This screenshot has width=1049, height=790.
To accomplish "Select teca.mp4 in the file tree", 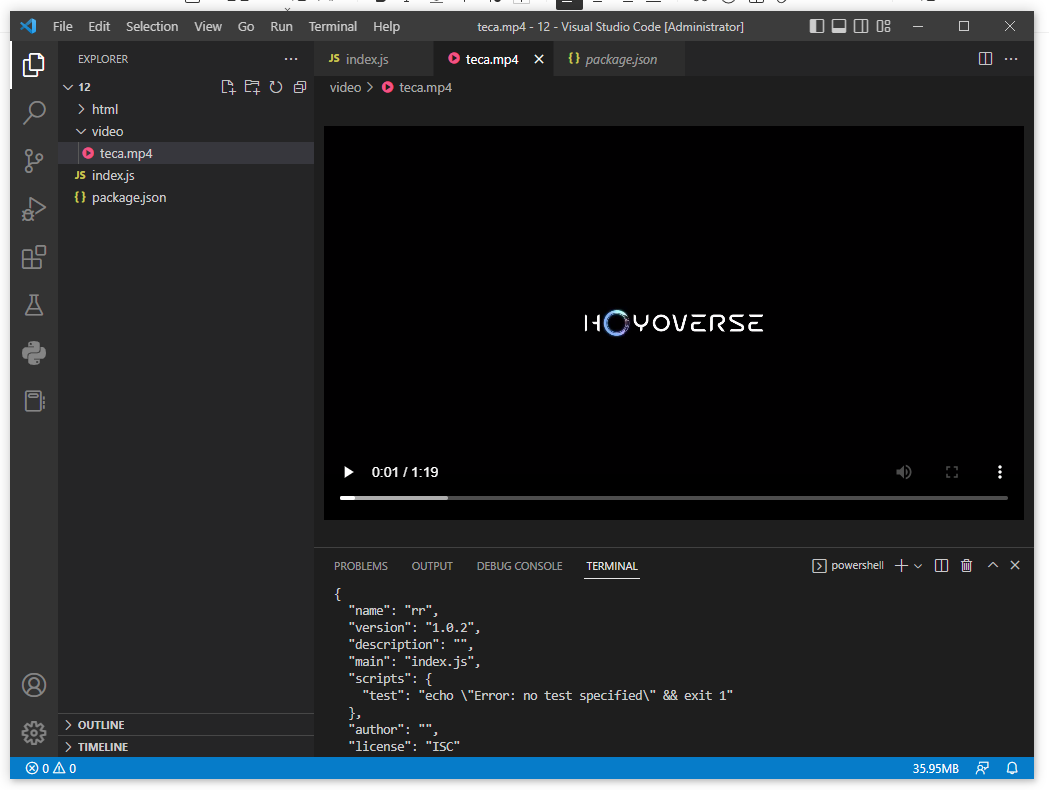I will 186,153.
